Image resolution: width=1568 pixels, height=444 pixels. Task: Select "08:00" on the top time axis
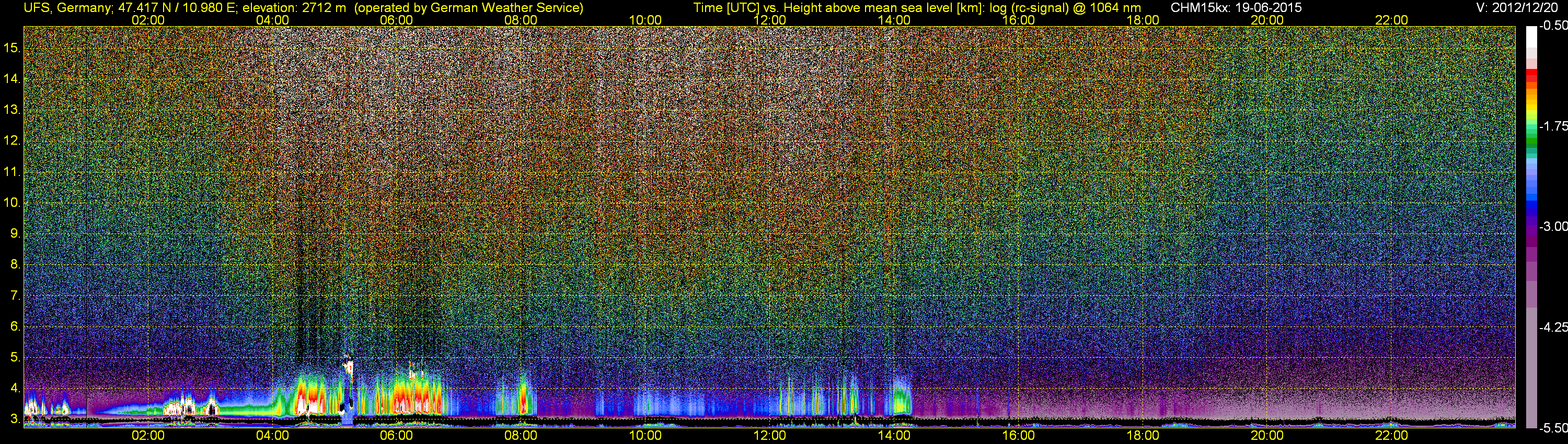521,20
